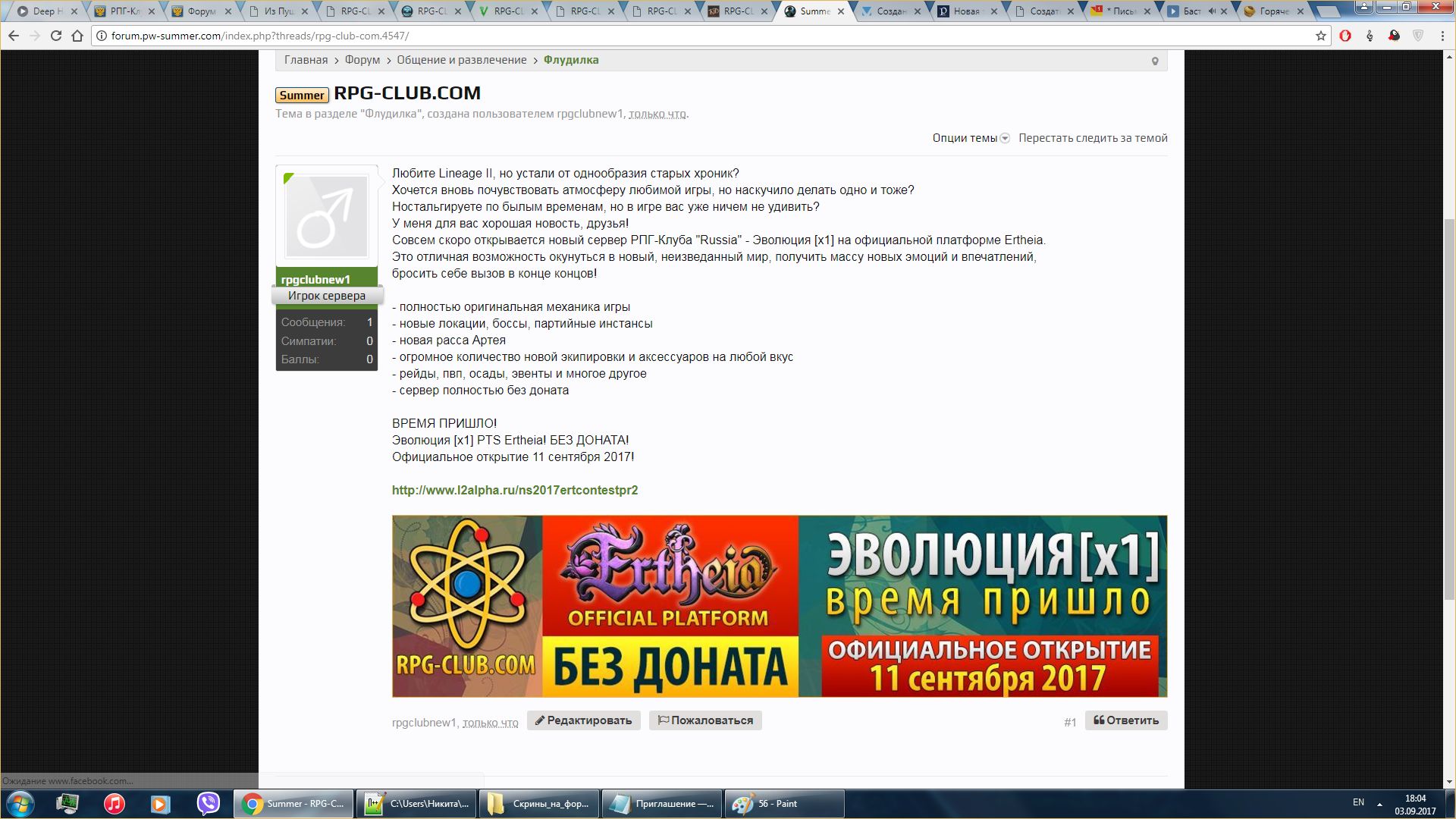Open the red bell extension icon
The image size is (1456, 819).
pyautogui.click(x=1394, y=36)
